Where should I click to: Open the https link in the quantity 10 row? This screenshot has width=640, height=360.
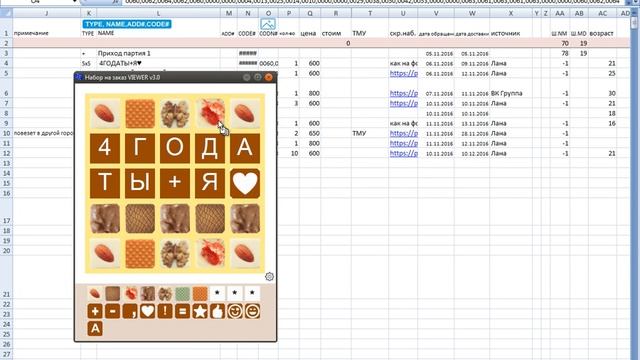click(404, 153)
